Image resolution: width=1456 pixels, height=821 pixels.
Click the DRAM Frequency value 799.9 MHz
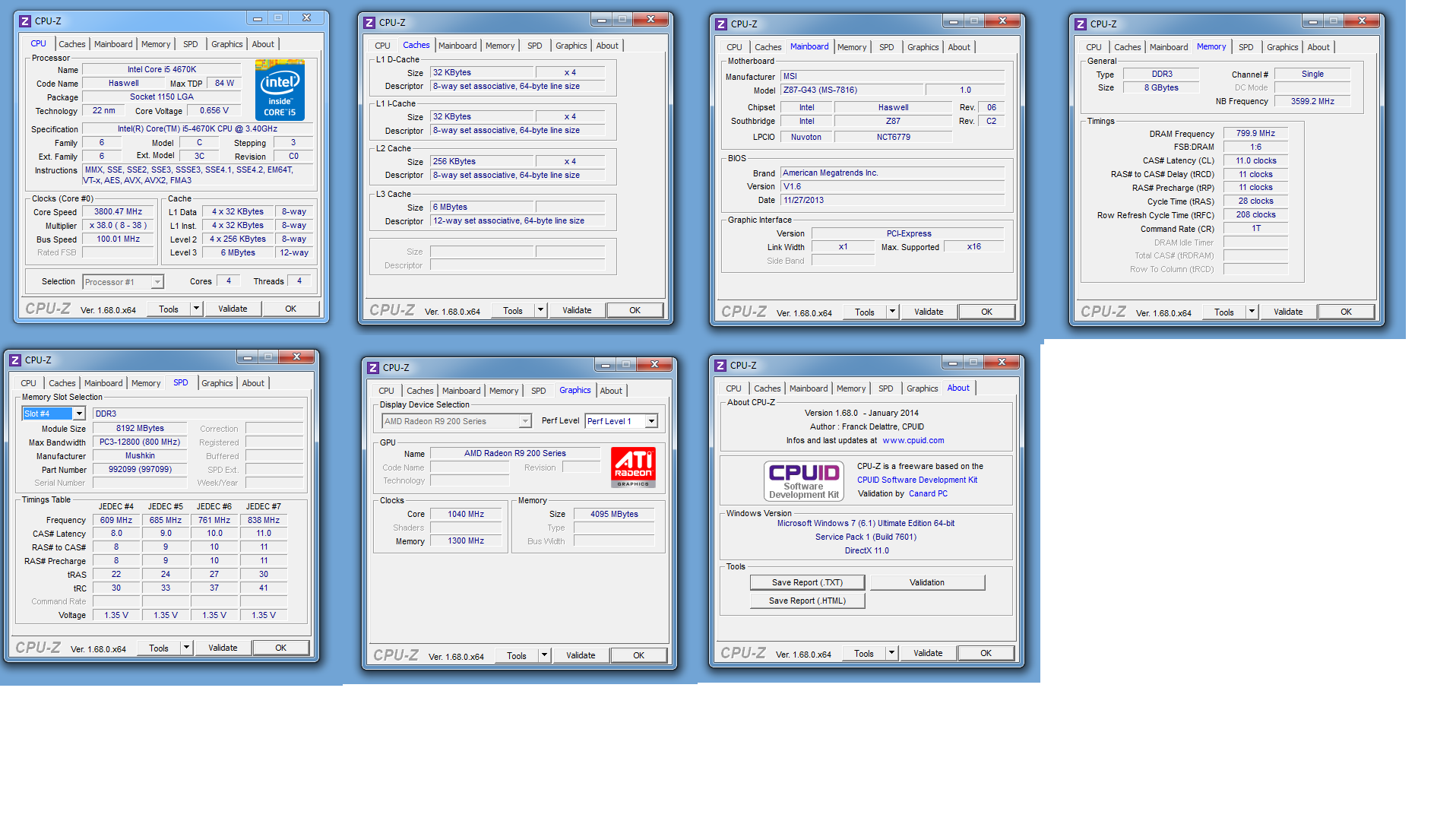coord(1255,134)
